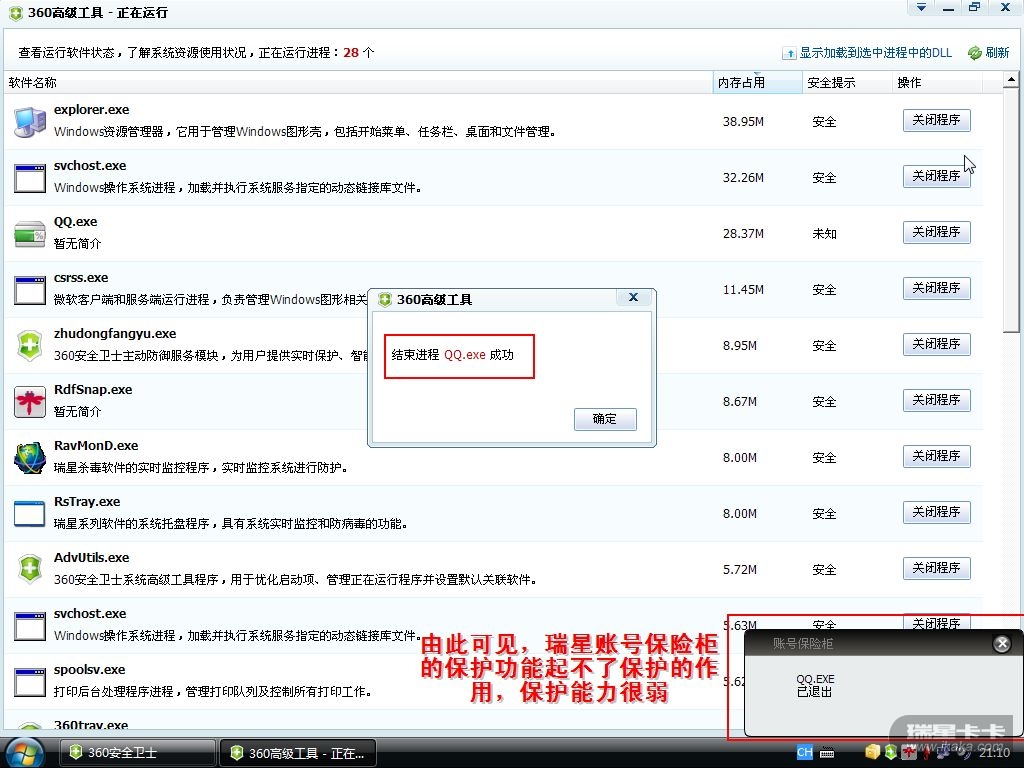Select the zhudongfangyu.exe process name
The image size is (1024, 768).
(x=115, y=334)
